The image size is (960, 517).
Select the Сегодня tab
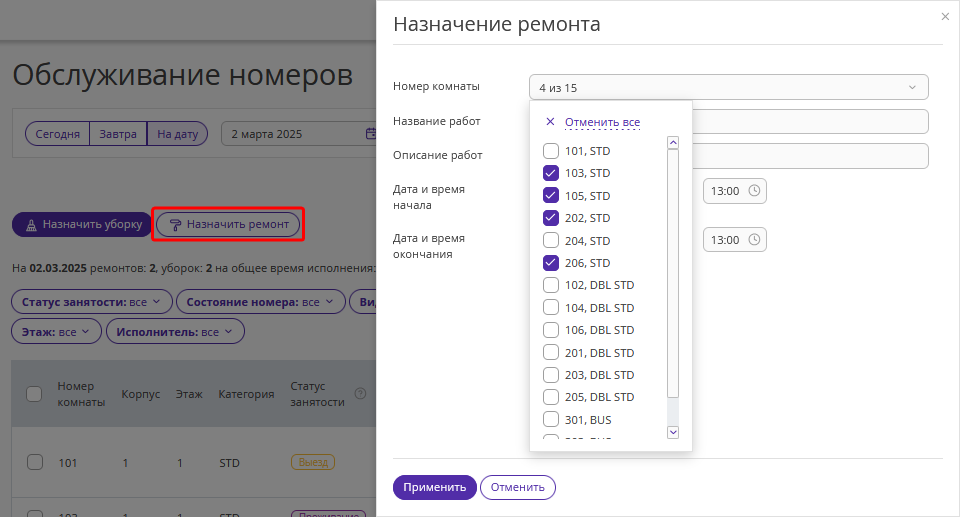58,134
